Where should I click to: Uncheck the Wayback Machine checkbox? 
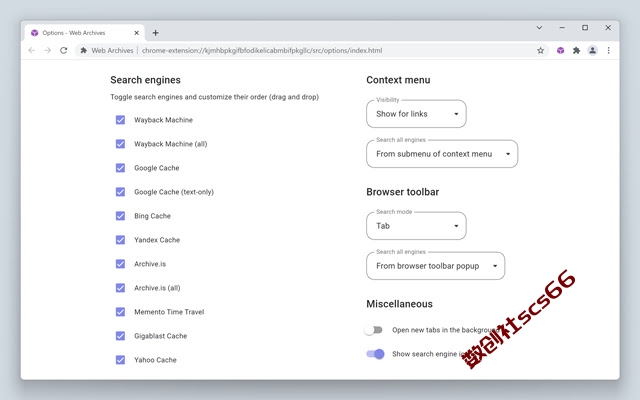click(x=120, y=120)
